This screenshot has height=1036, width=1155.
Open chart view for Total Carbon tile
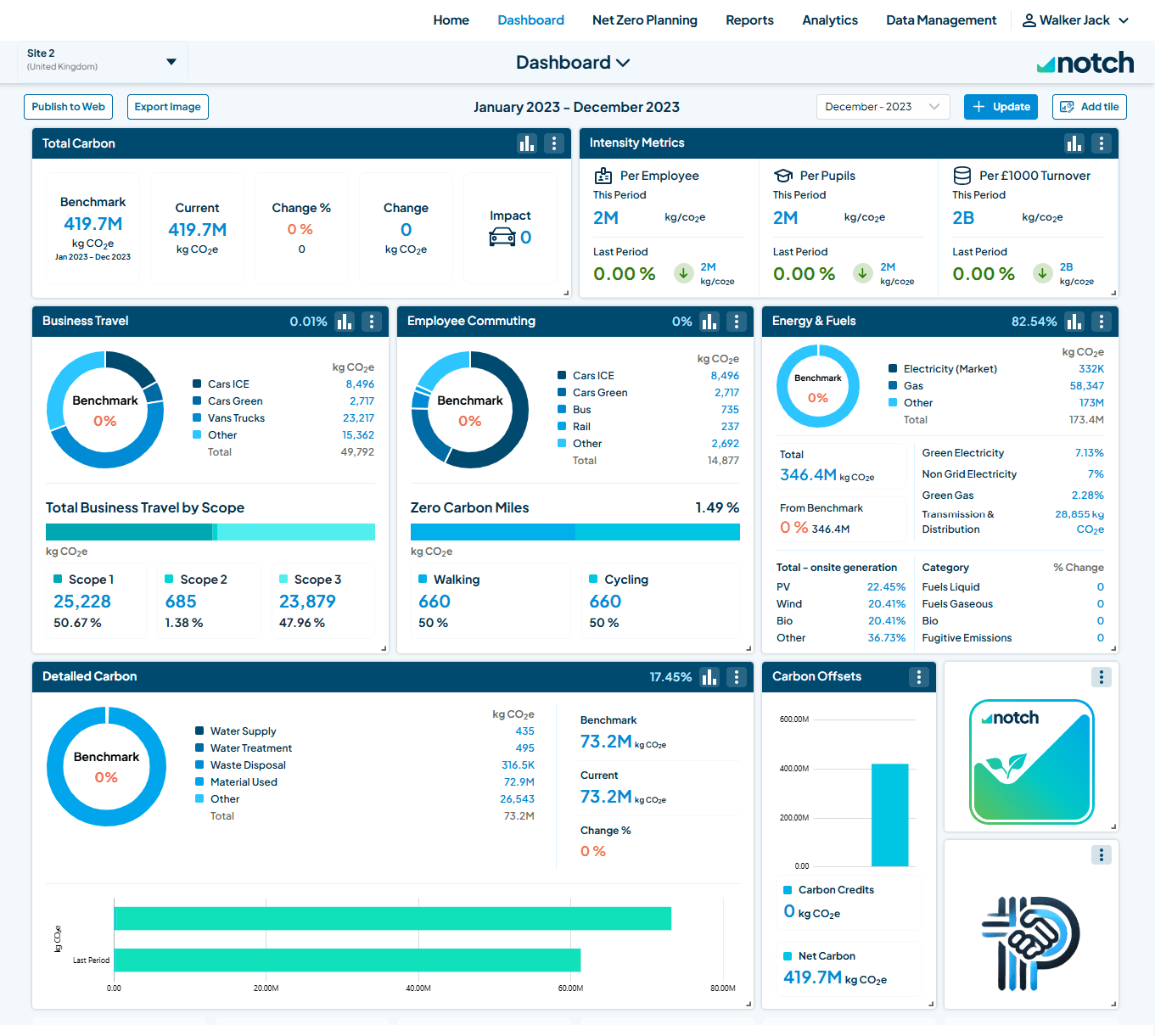527,143
